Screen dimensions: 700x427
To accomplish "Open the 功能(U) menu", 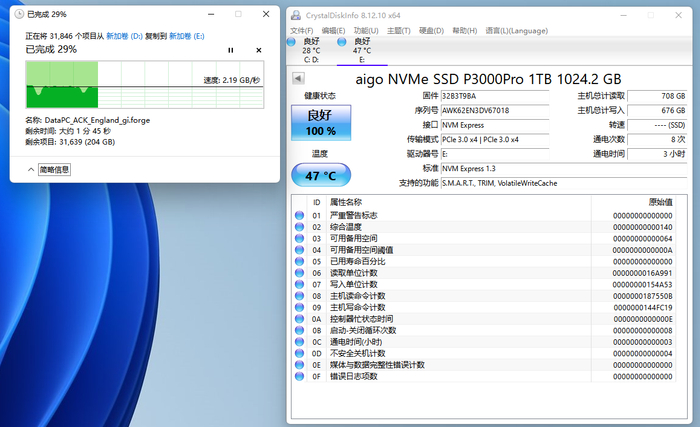I will (x=366, y=30).
